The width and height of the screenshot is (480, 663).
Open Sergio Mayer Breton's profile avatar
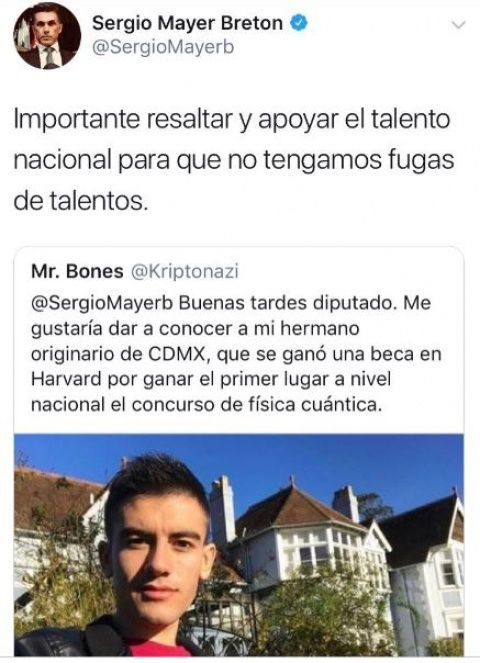pos(47,36)
